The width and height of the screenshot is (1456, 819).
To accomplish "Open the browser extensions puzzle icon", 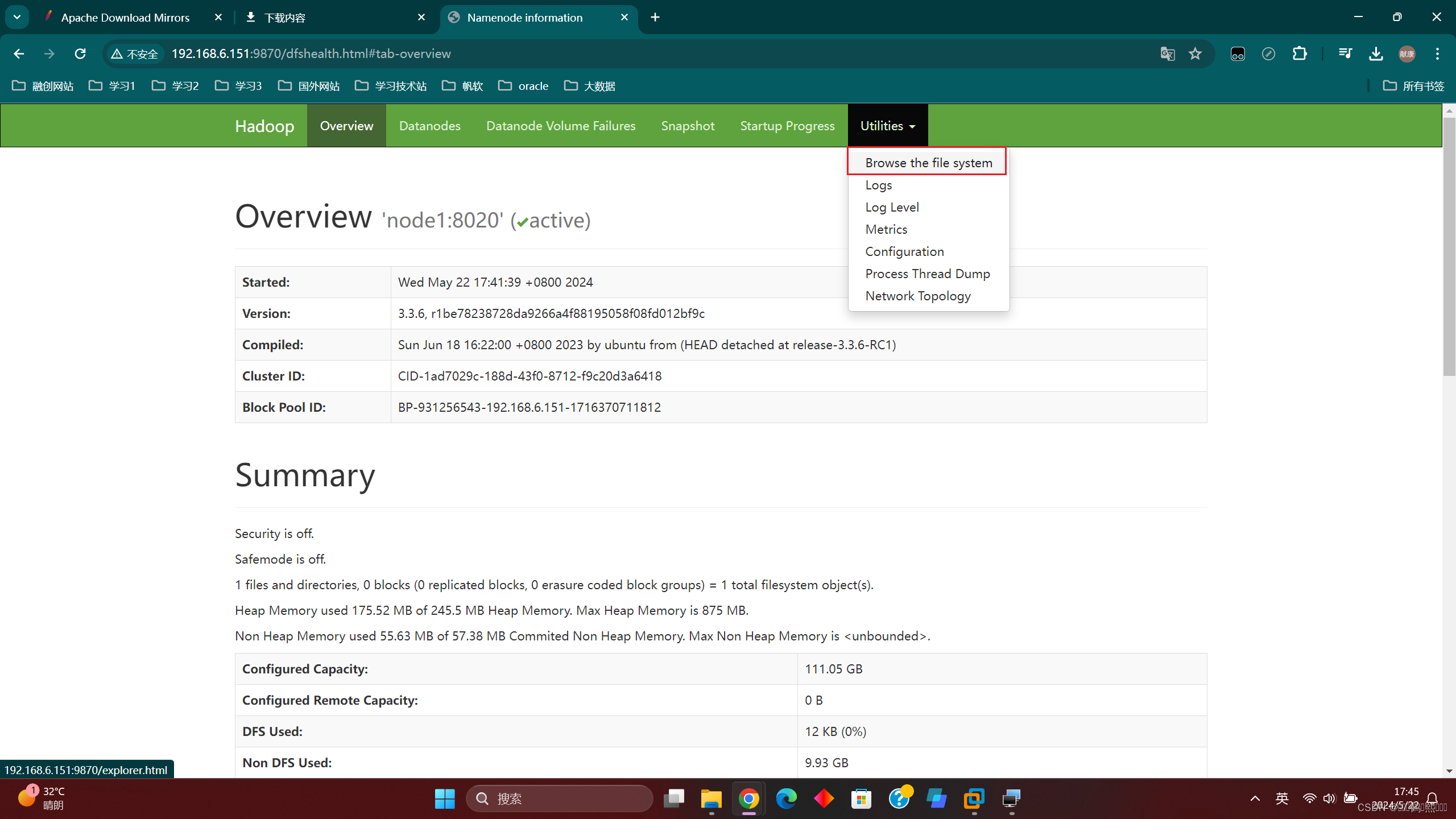I will [x=1300, y=53].
